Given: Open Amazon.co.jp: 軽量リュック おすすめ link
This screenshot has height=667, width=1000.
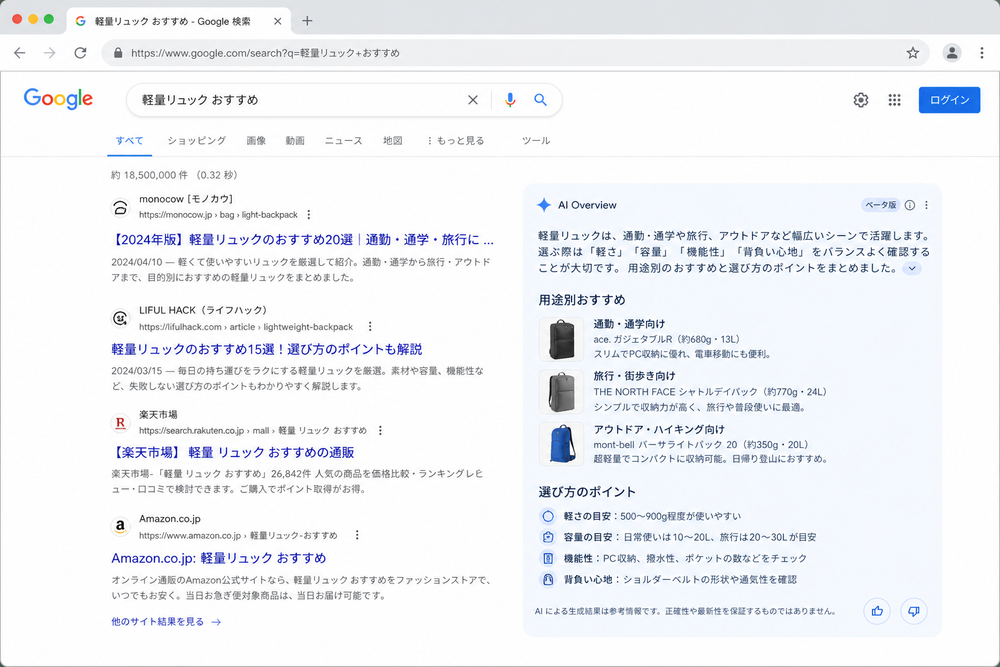Looking at the screenshot, I should tap(219, 558).
